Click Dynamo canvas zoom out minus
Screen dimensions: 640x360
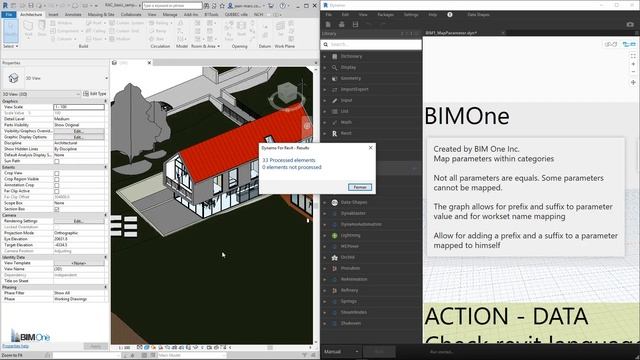click(x=633, y=72)
